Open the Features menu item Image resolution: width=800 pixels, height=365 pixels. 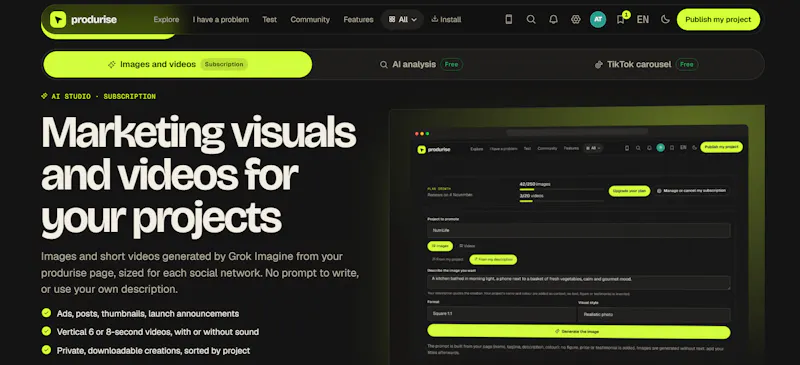click(x=359, y=19)
